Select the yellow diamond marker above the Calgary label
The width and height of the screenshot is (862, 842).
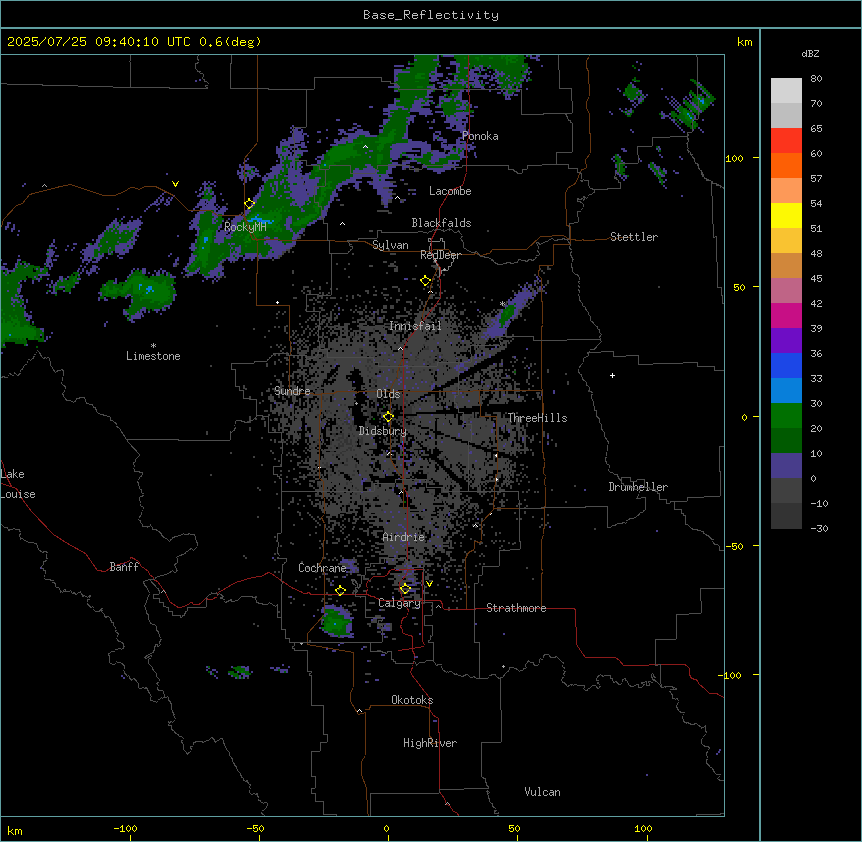pos(405,589)
